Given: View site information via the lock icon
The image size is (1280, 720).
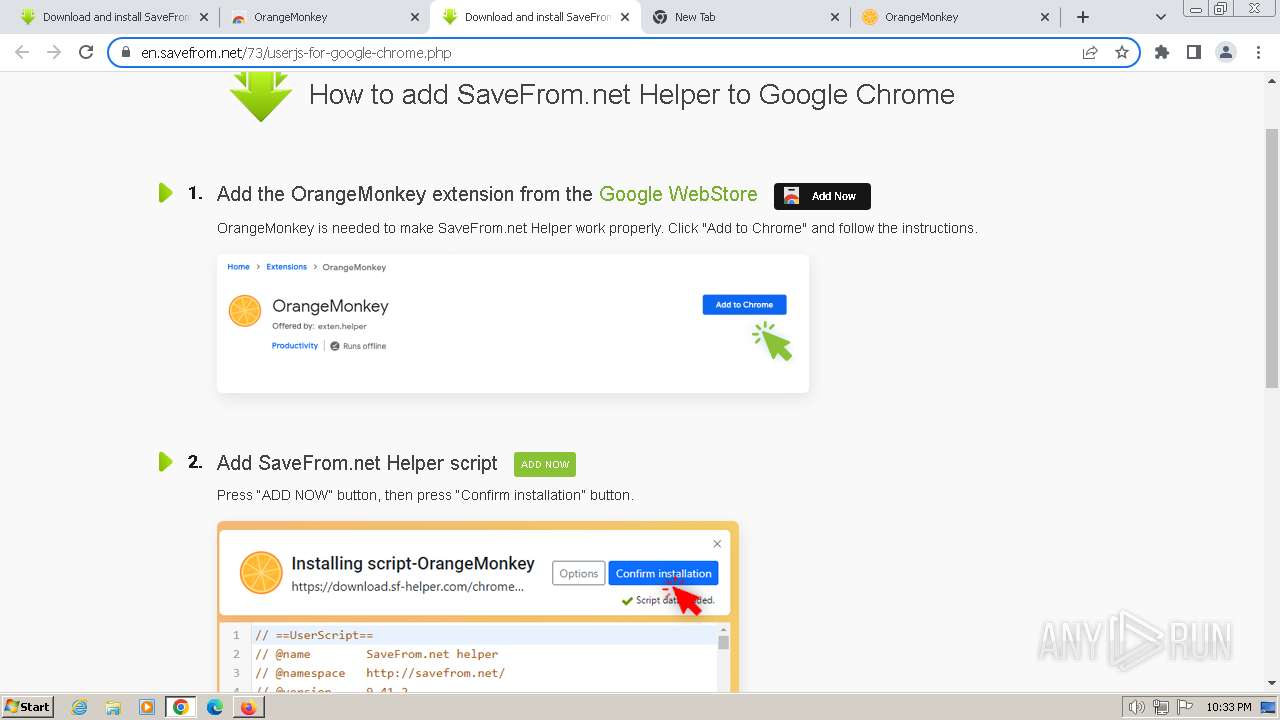Looking at the screenshot, I should [x=126, y=52].
